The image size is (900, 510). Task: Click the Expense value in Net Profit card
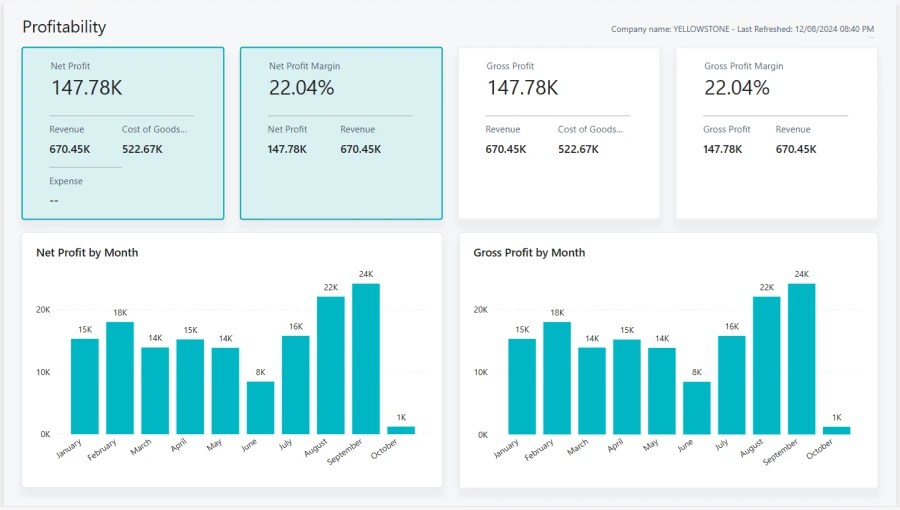56,200
